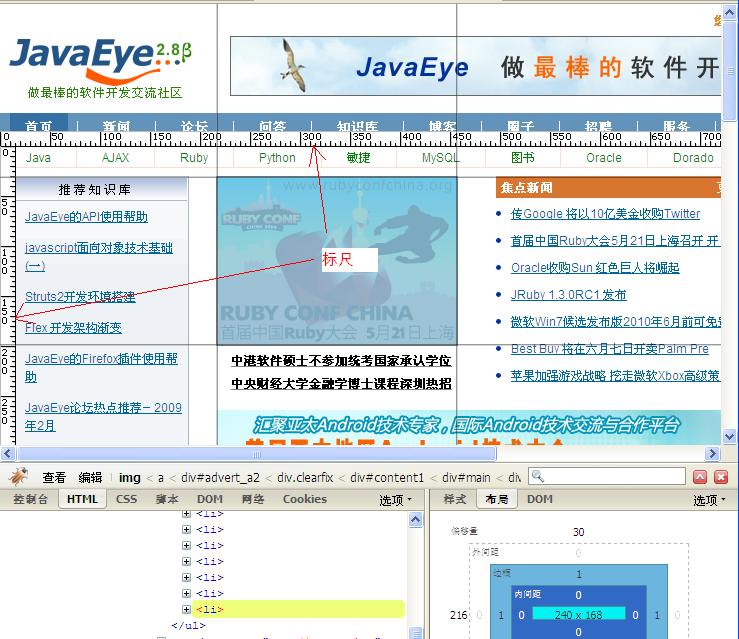Open link JavaEye论坛热点推荐－2009年2月
This screenshot has height=639, width=739.
point(103,417)
